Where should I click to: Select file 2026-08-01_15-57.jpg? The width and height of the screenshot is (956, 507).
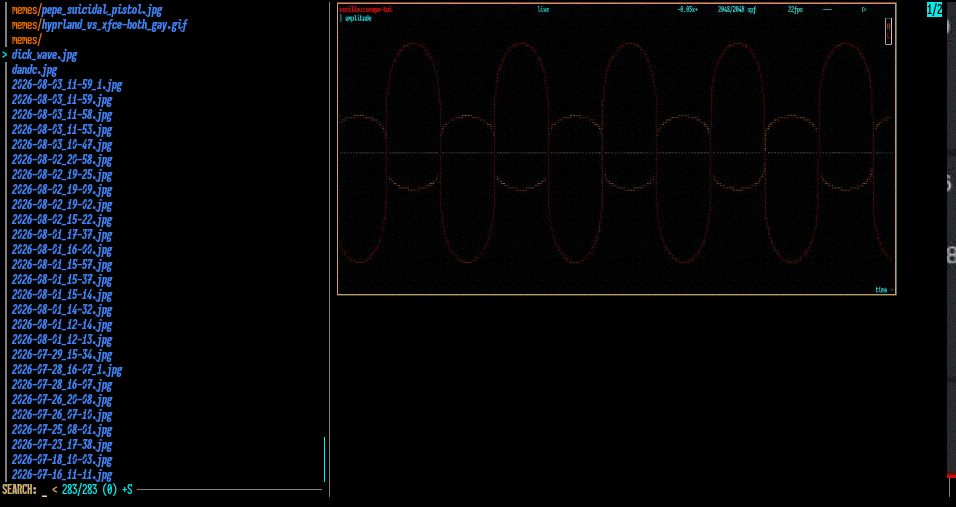pos(62,265)
